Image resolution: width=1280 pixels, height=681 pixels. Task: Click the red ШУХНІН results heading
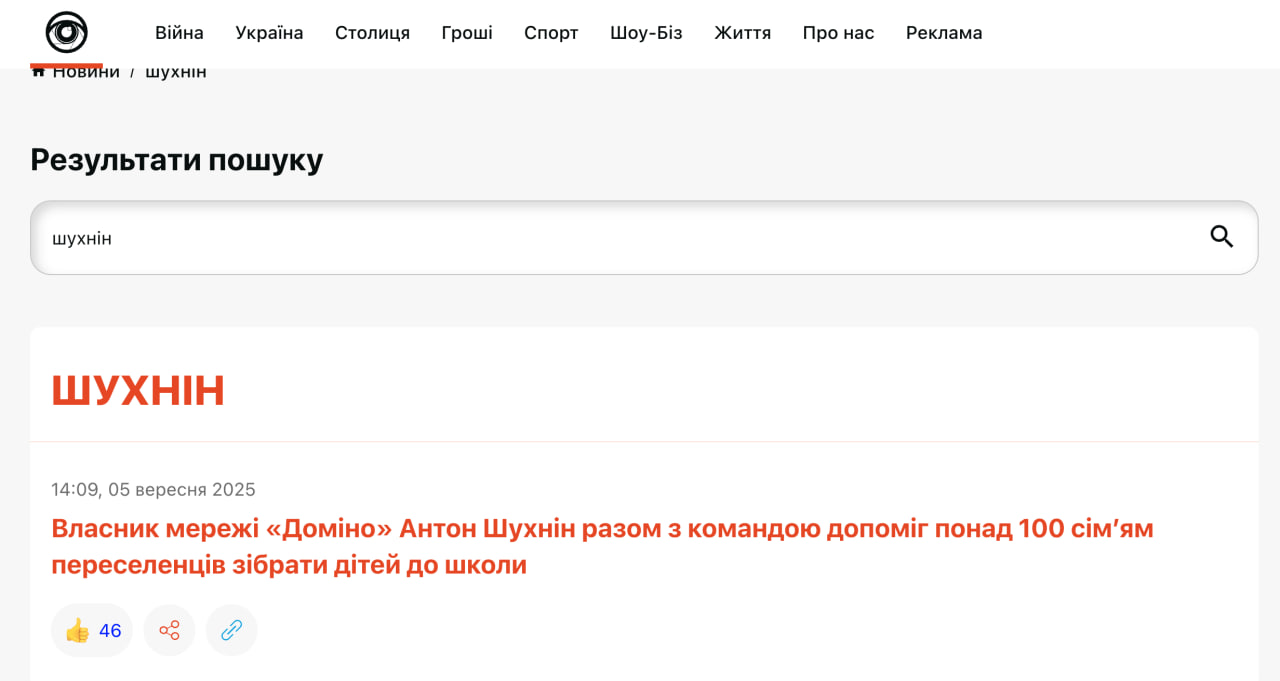tap(138, 390)
